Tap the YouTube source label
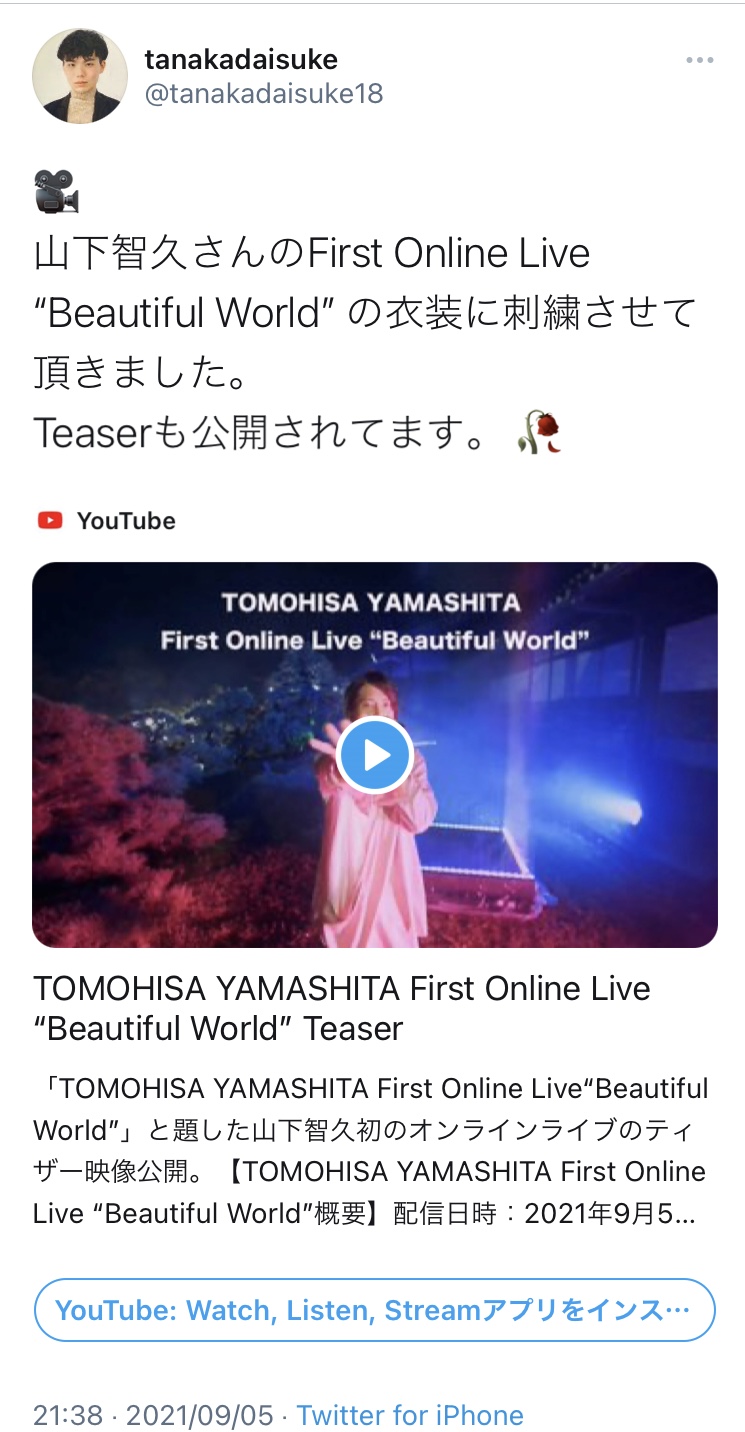745x1432 pixels. (126, 520)
